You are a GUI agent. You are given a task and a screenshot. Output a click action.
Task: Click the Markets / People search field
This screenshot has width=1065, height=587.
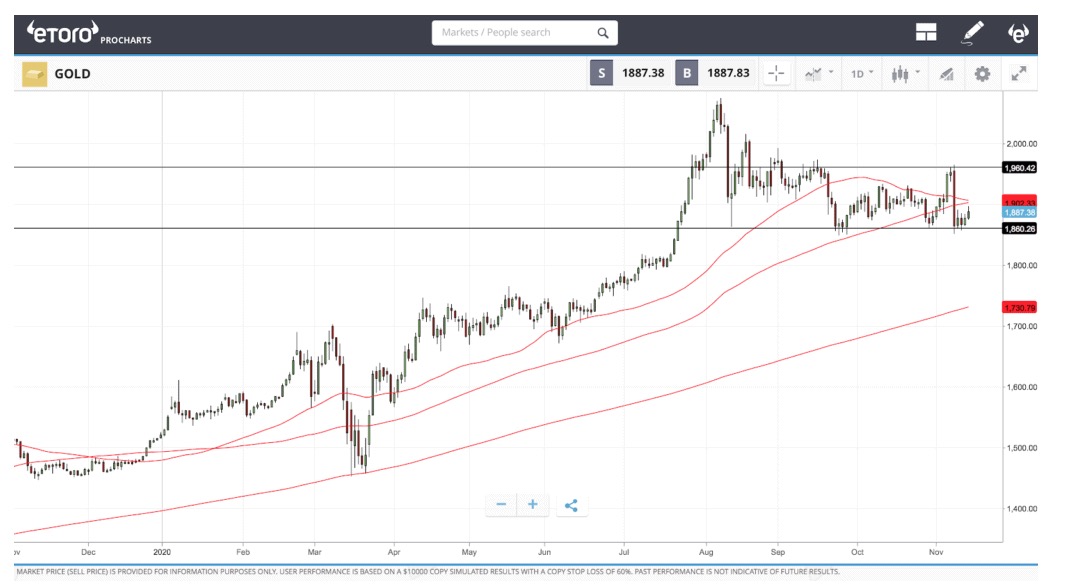click(x=514, y=33)
